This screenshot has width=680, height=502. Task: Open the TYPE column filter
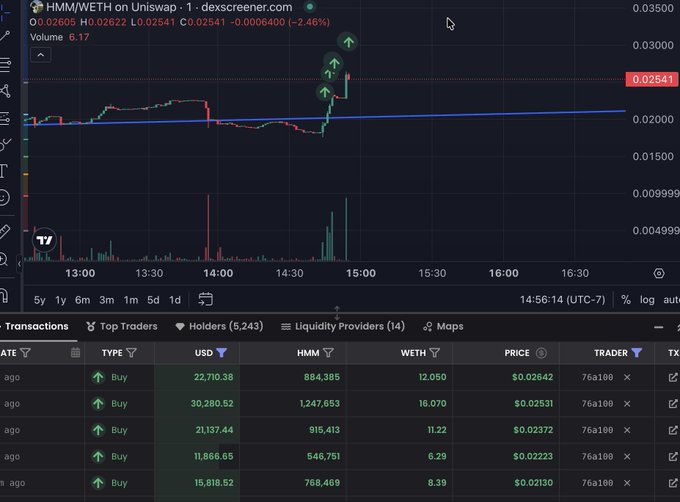[131, 353]
